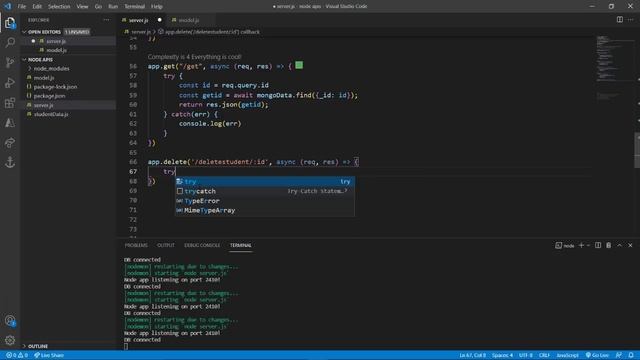
Task: Select the 'TypeError' suggestion
Action: 265,201
